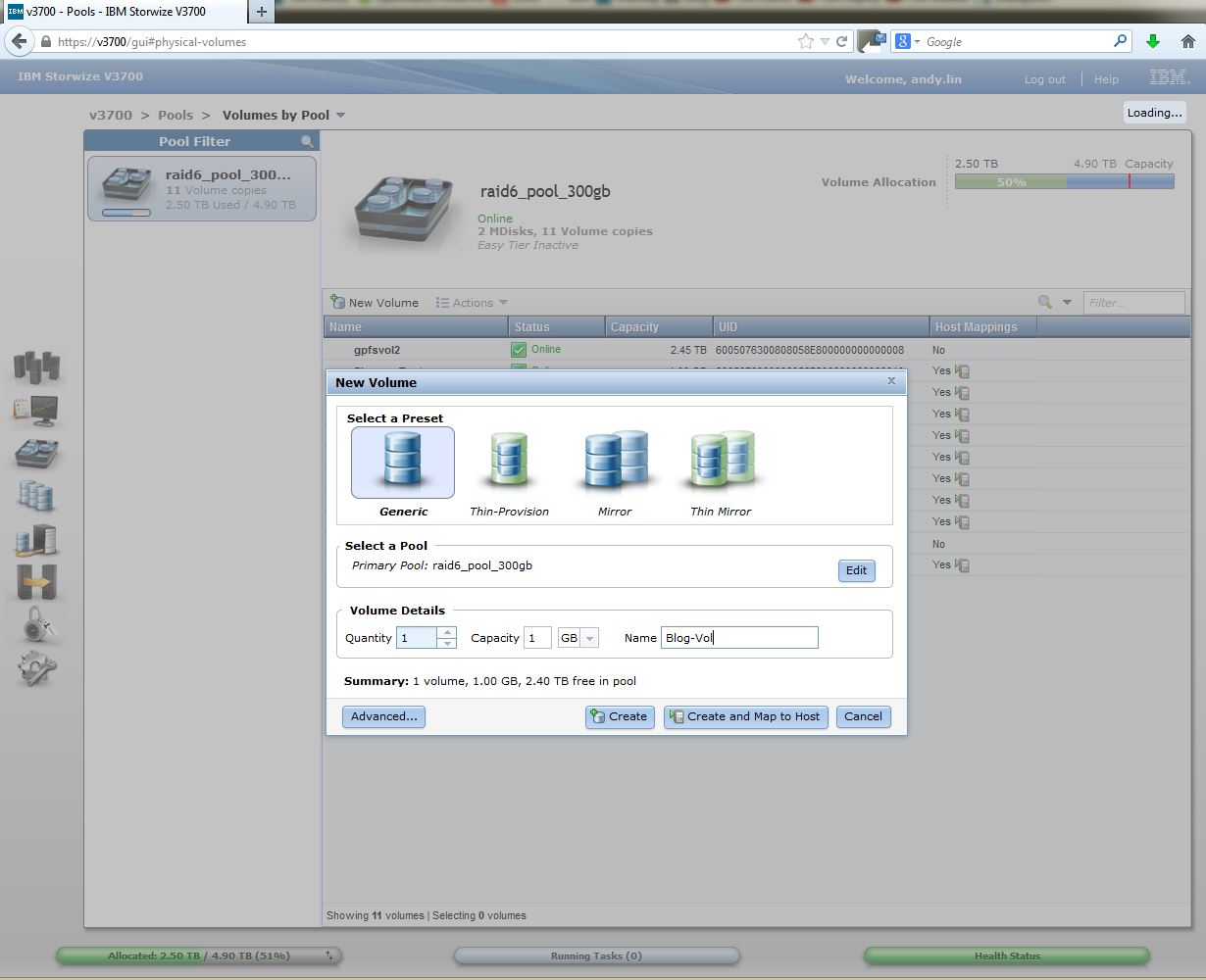Screen dimensions: 1206x980
Task: Sort by the Name column header
Action: [416, 327]
